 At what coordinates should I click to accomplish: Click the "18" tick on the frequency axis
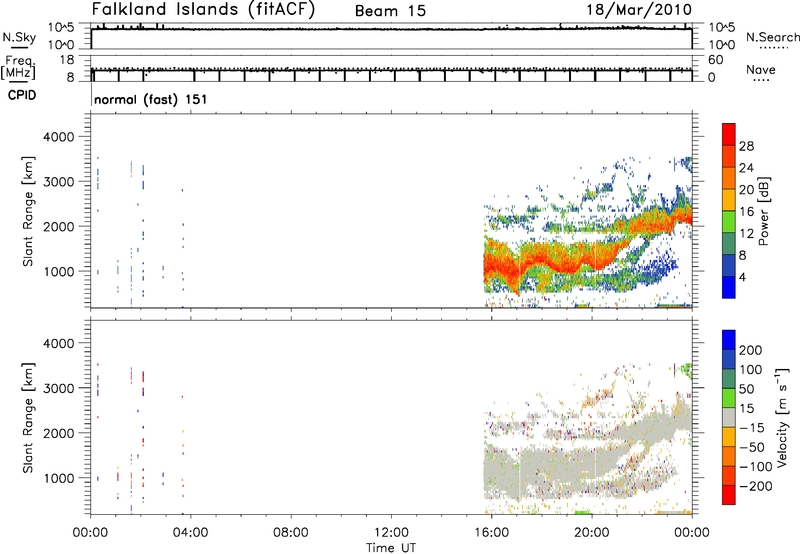pyautogui.click(x=67, y=60)
